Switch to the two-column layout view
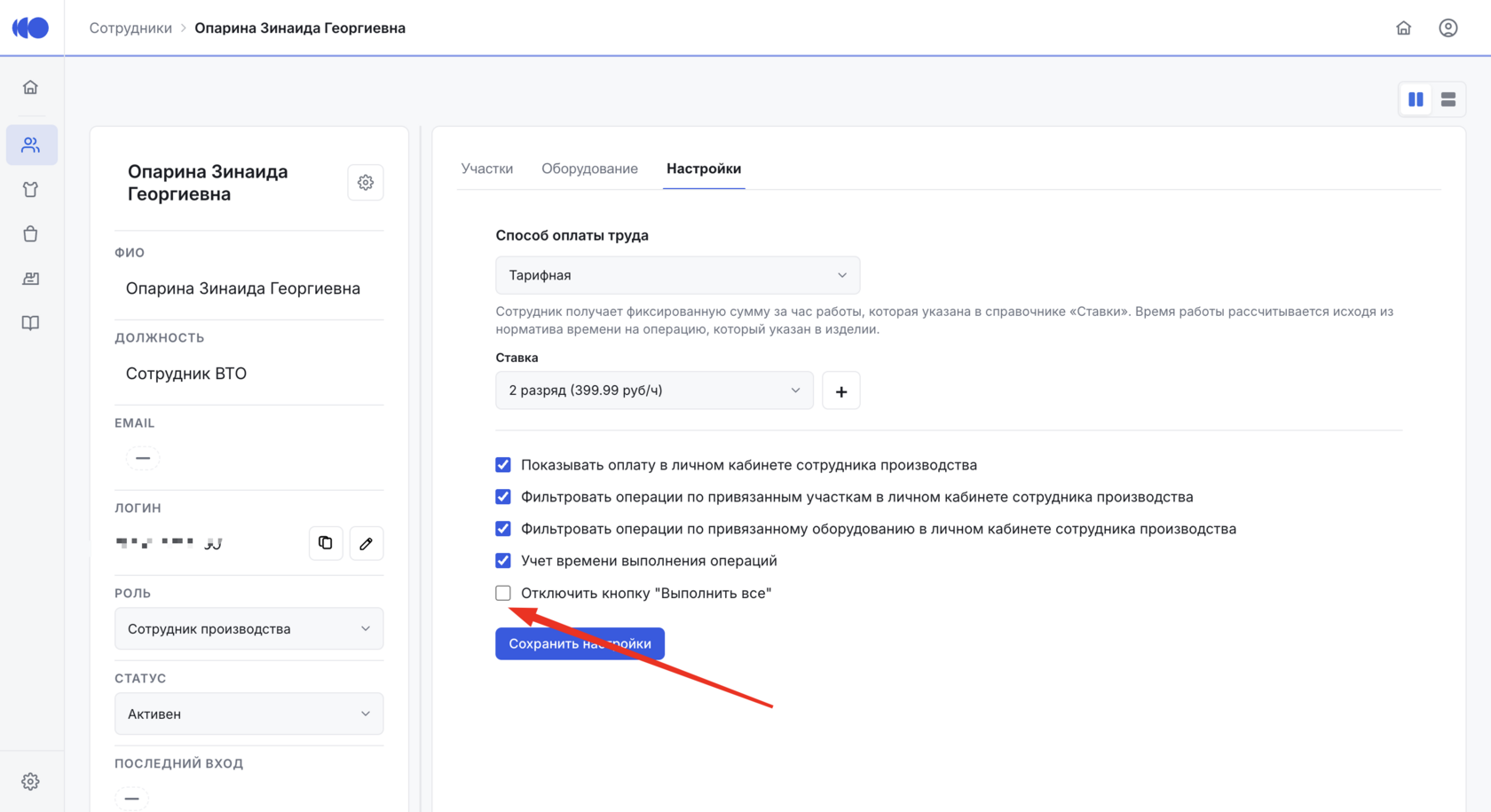 click(1416, 99)
